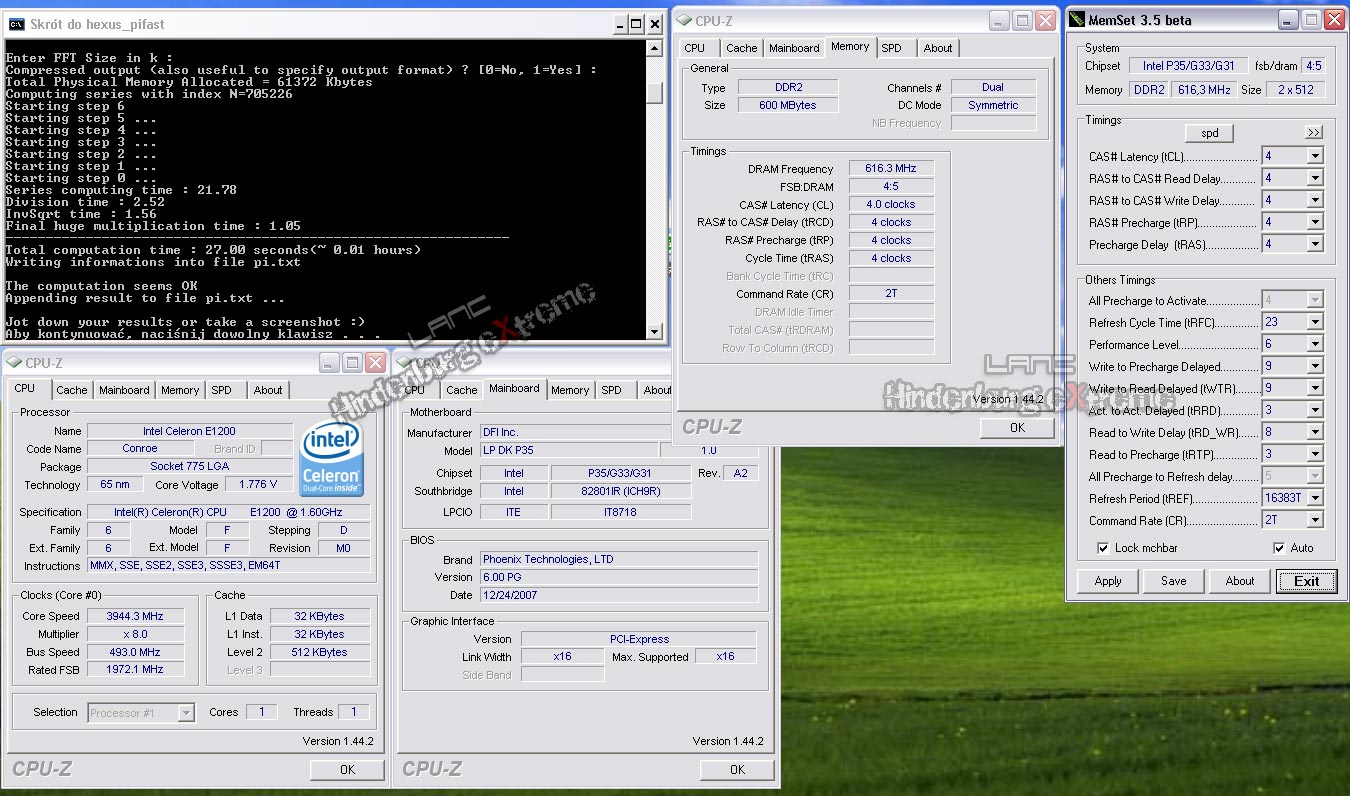Select the About tab in the CPU-Z processor window
Screen dimensions: 1350x796
tap(268, 390)
